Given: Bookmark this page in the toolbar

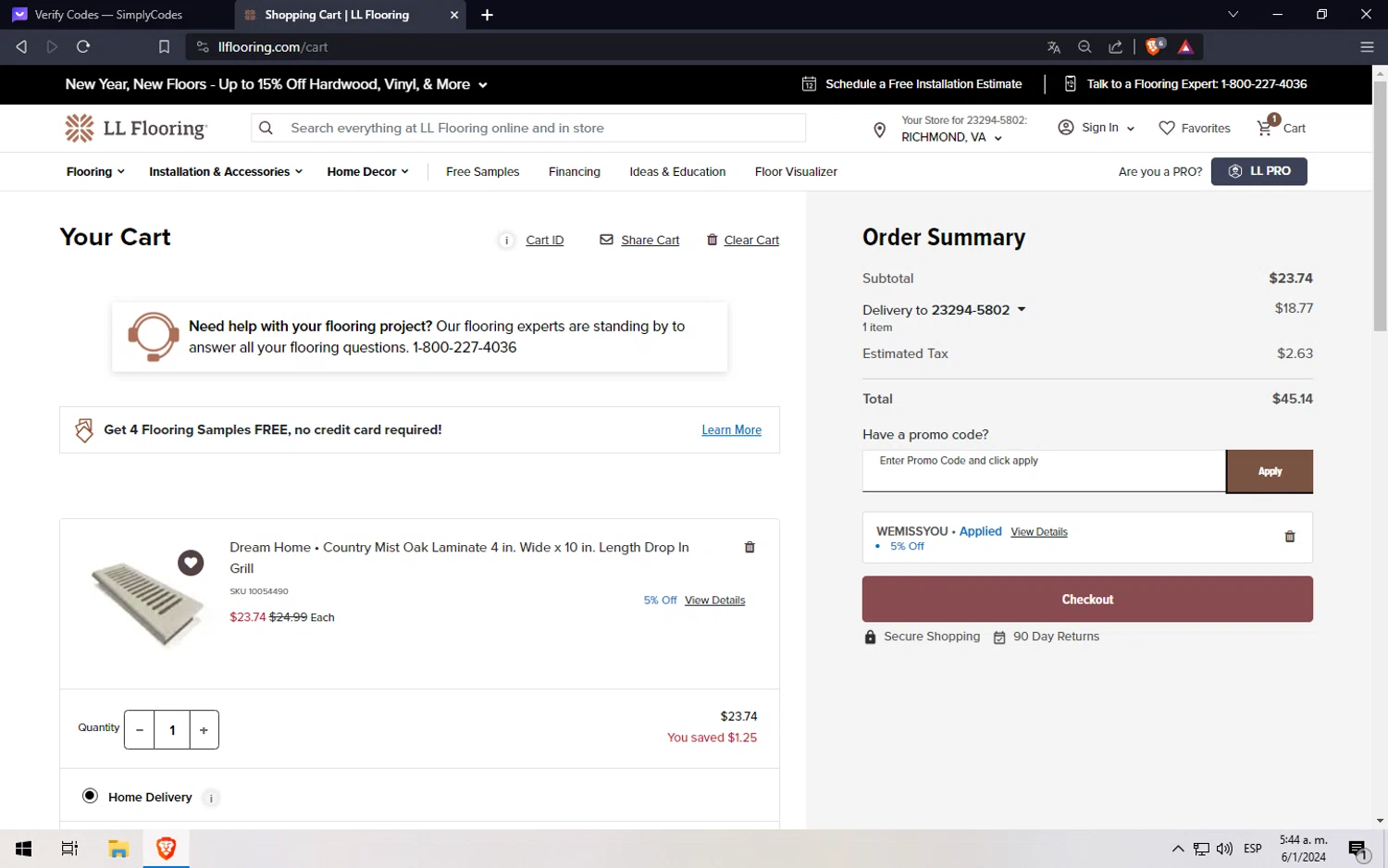Looking at the screenshot, I should [x=164, y=47].
